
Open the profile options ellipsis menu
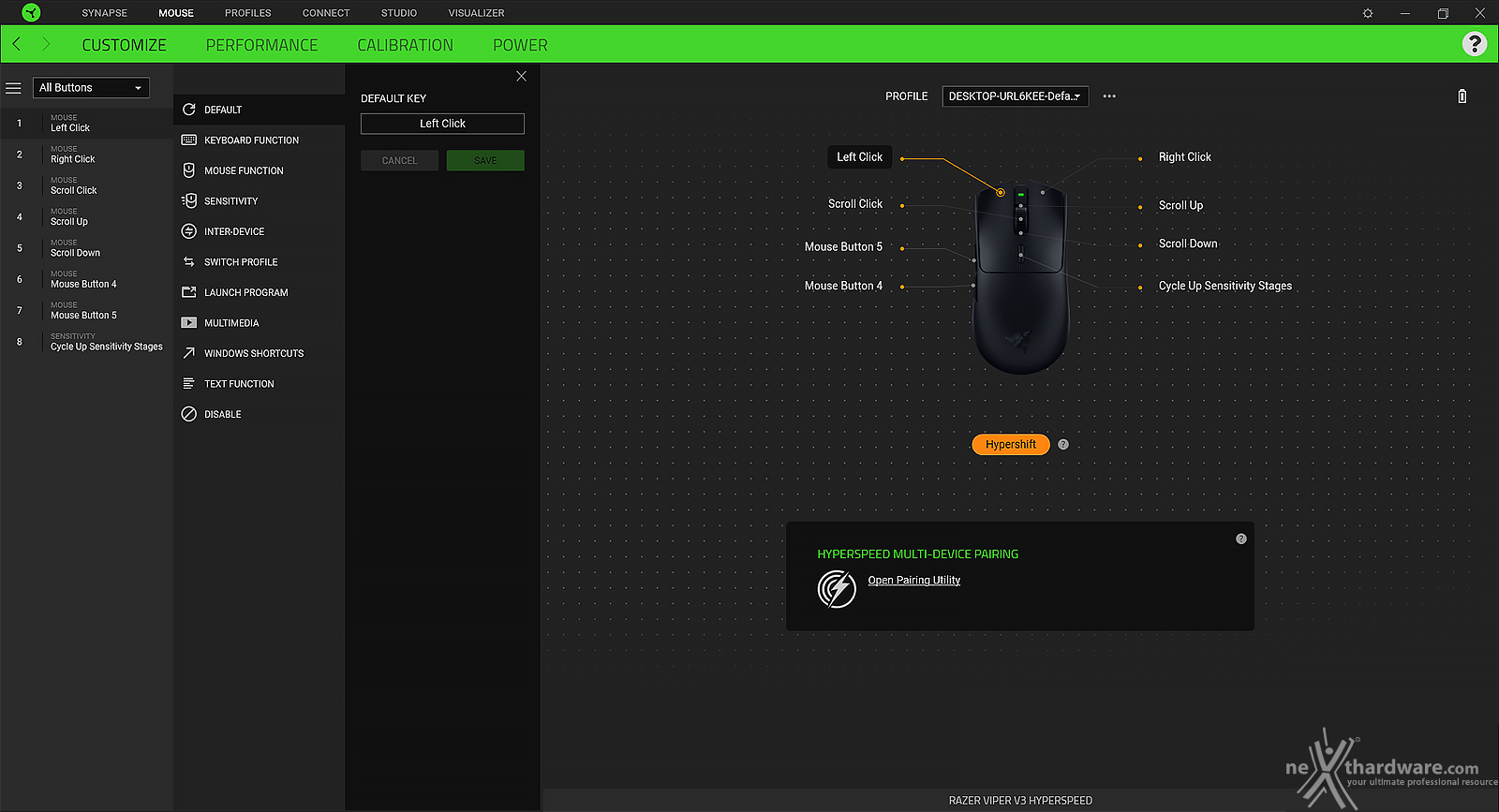1109,96
